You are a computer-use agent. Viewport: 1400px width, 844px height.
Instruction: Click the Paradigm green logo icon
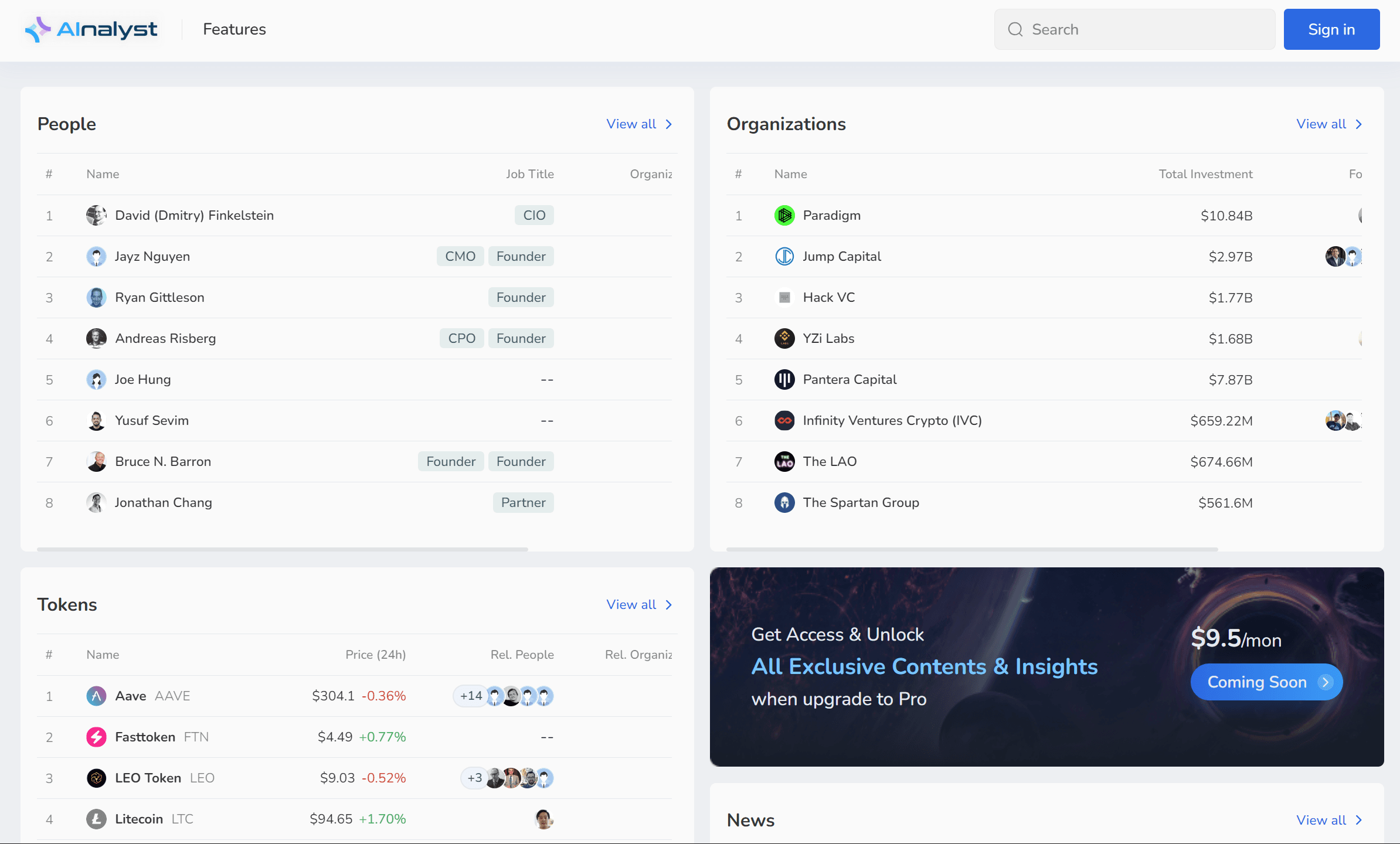(784, 216)
